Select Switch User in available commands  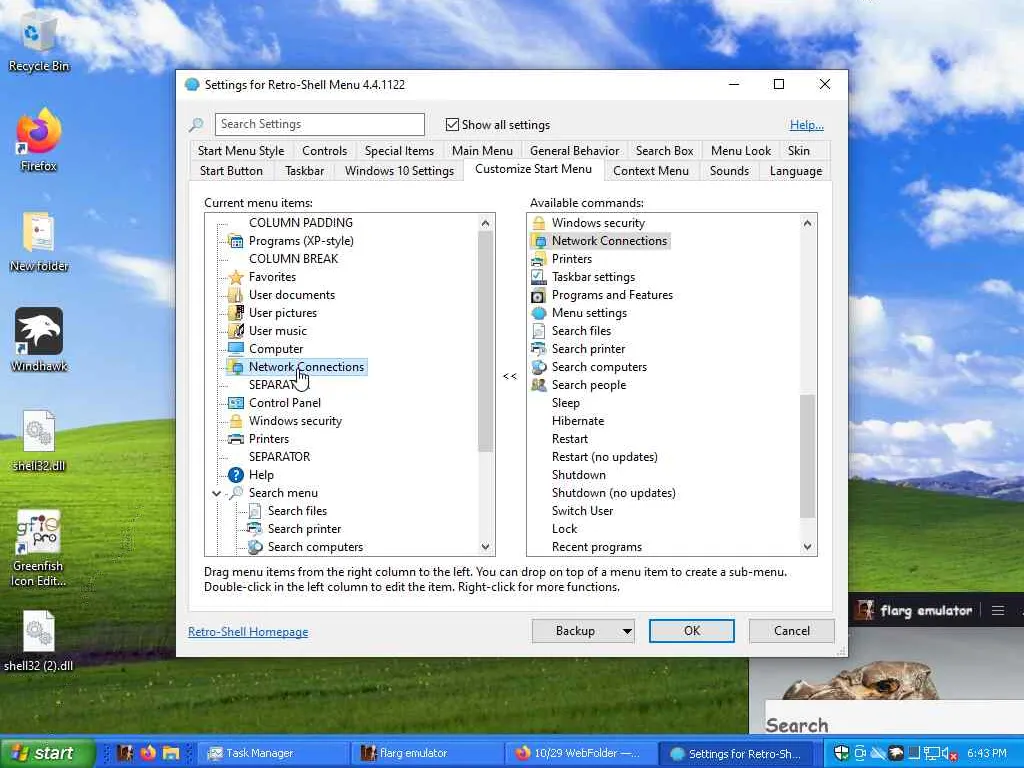tap(583, 511)
